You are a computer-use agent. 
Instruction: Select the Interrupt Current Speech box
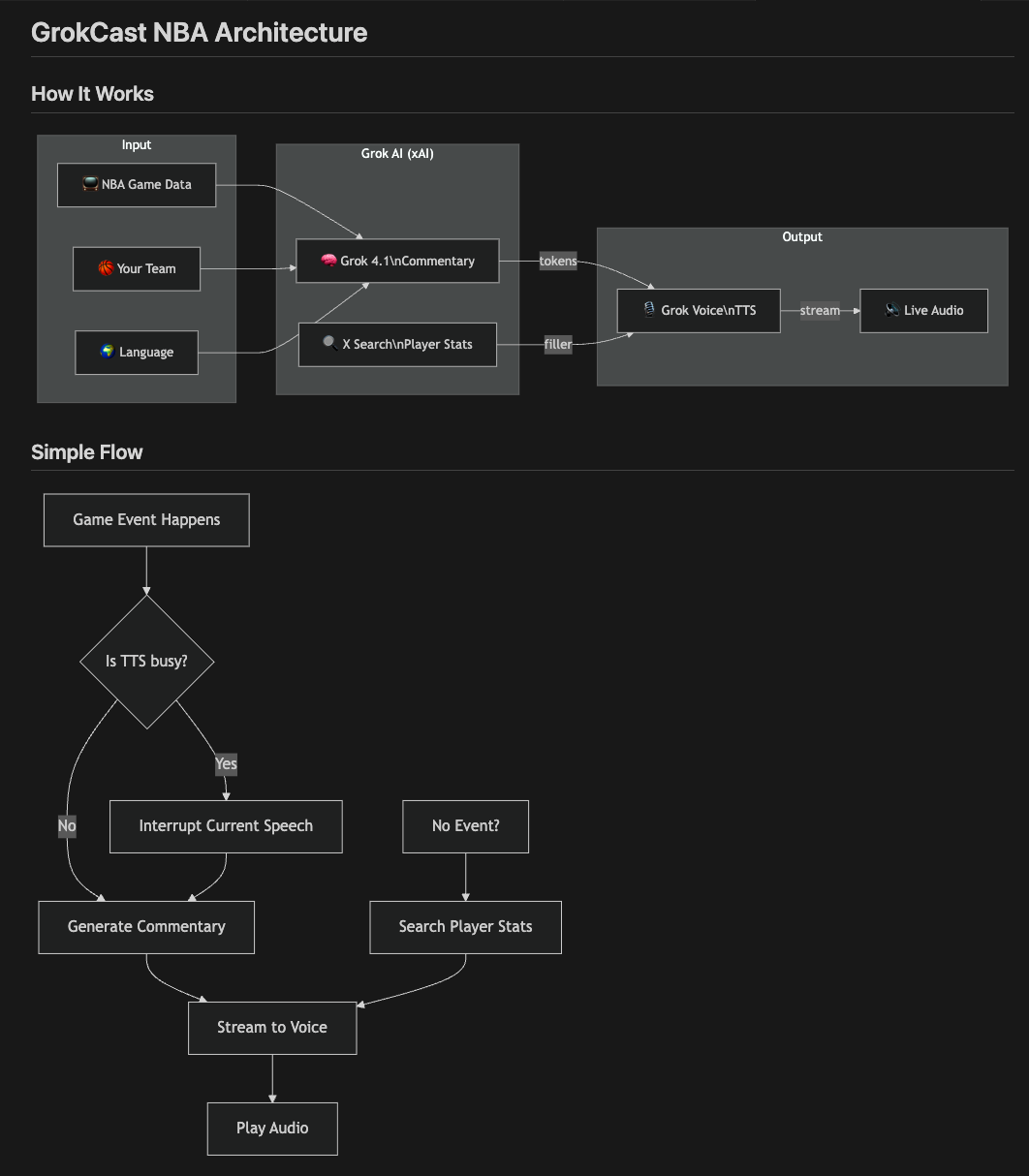click(226, 826)
